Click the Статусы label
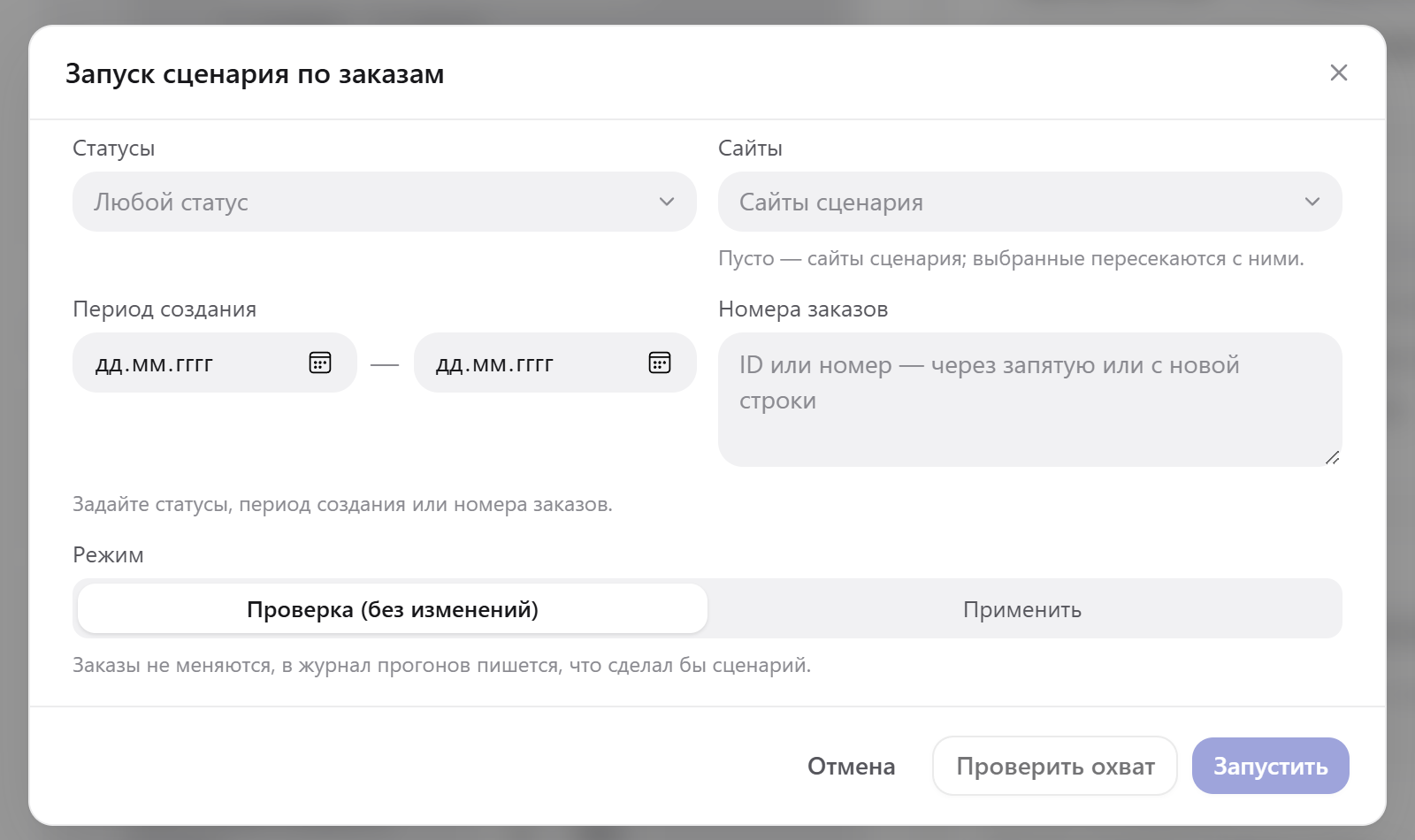Screen dimensions: 1415x840 (113, 149)
